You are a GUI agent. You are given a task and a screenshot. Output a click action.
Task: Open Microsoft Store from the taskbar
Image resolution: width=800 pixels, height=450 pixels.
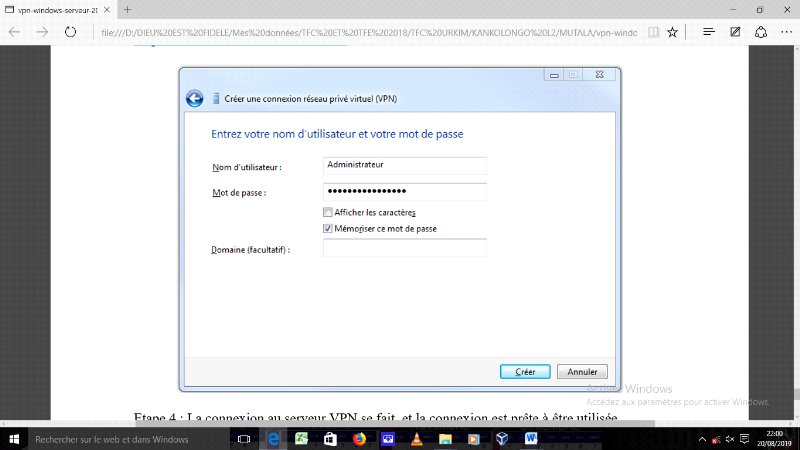330,439
